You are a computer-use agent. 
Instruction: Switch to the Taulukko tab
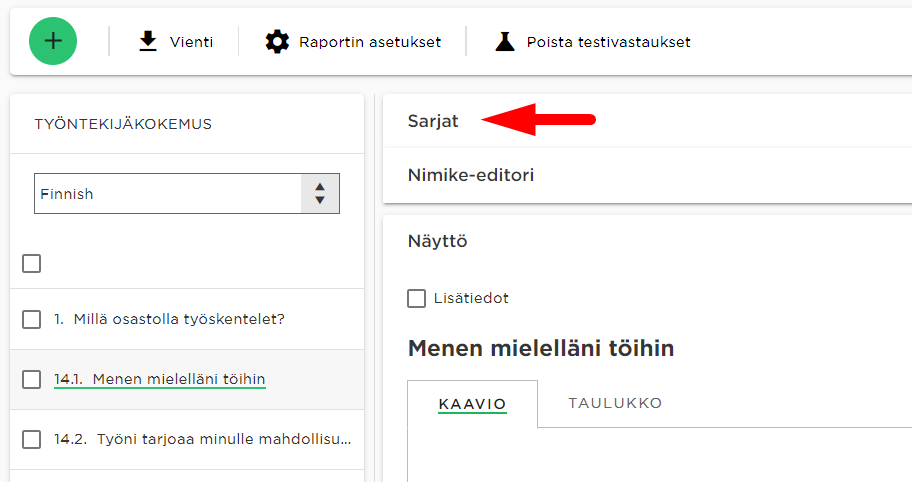pos(615,403)
